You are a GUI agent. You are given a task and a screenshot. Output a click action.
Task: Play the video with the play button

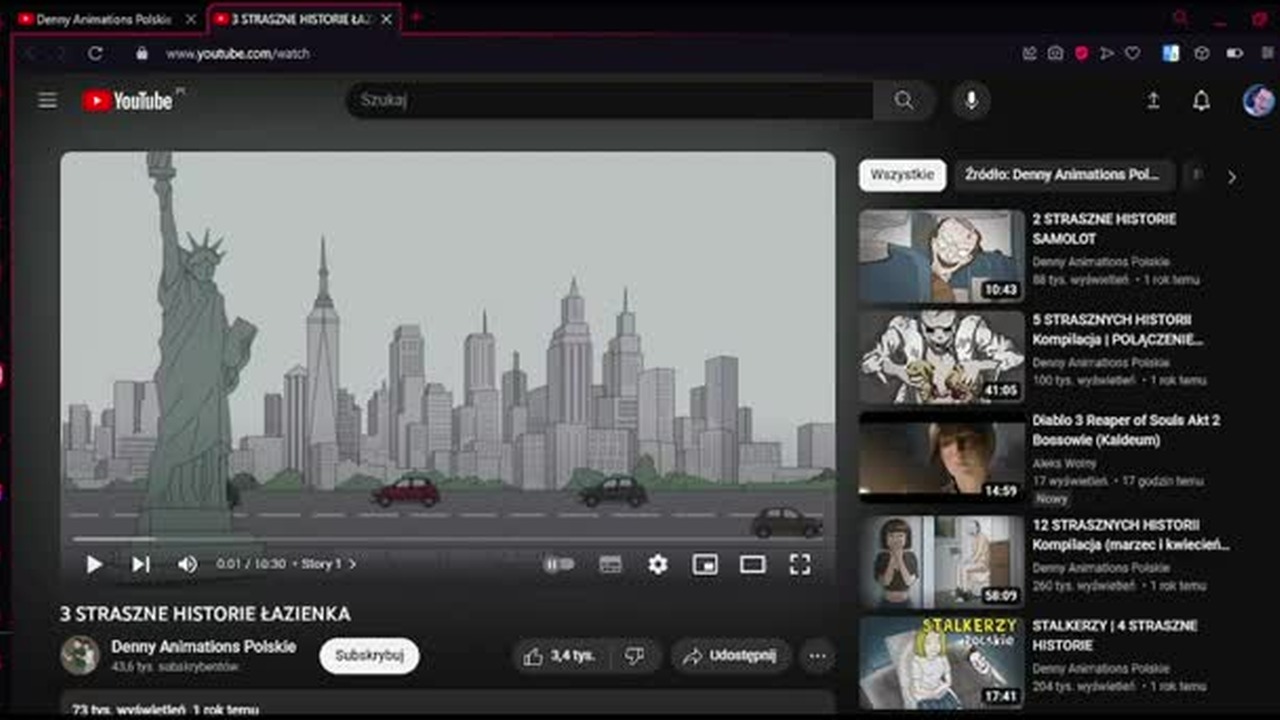(x=94, y=564)
